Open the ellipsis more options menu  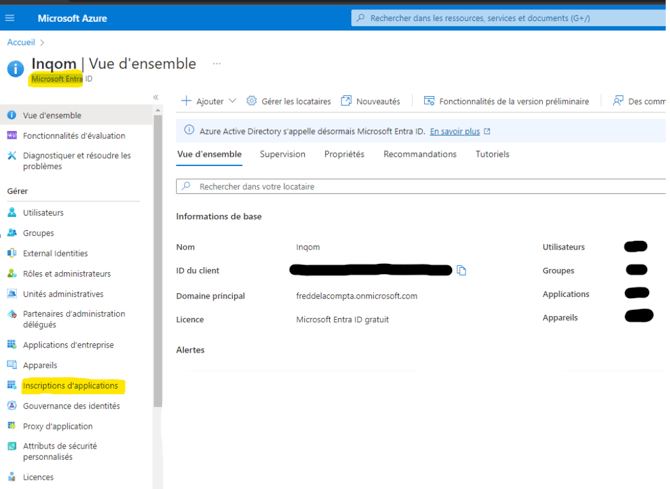[x=216, y=64]
